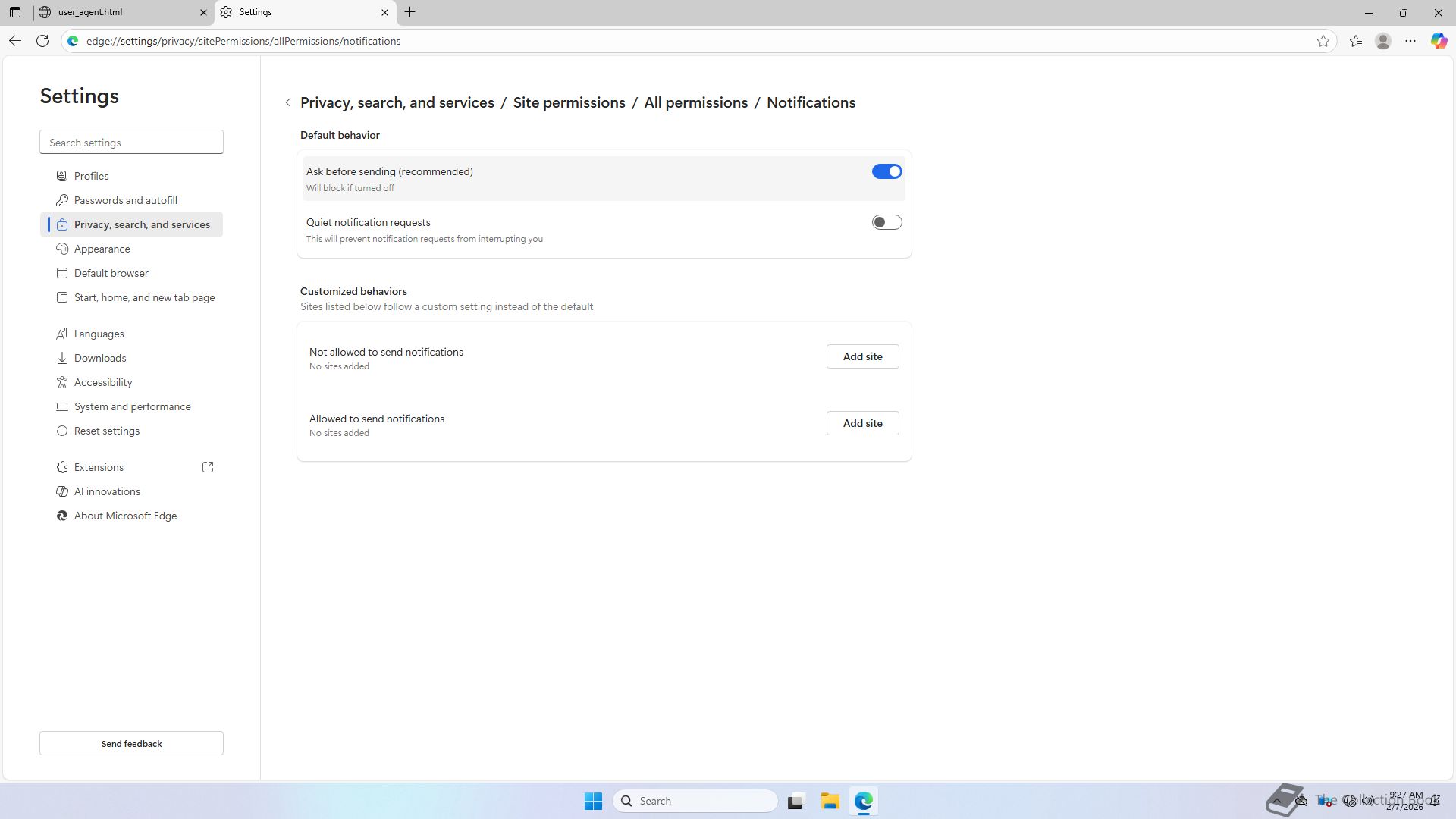
Task: Click the profile avatar icon
Action: tap(1383, 41)
